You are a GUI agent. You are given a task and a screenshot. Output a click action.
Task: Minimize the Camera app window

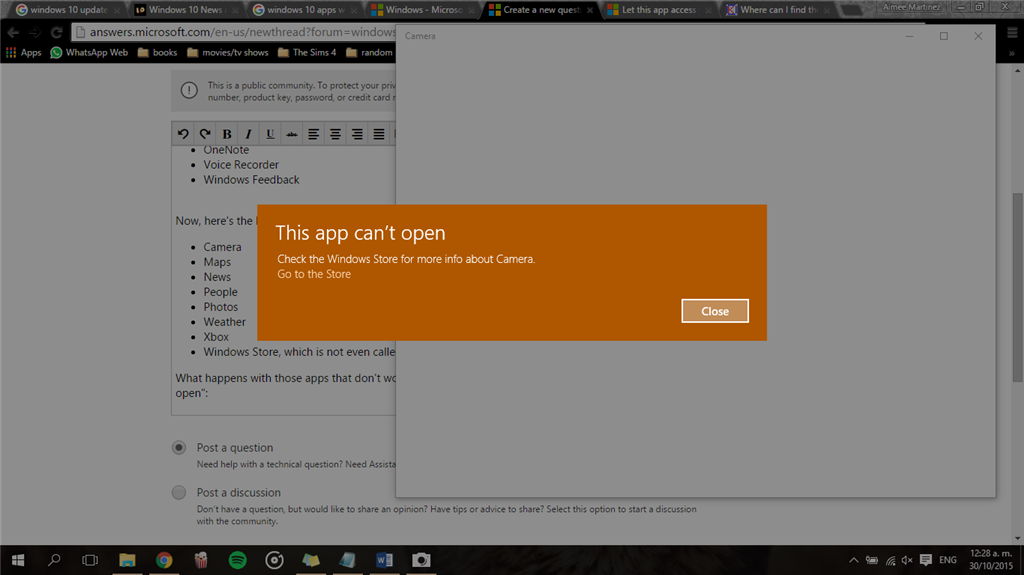909,36
